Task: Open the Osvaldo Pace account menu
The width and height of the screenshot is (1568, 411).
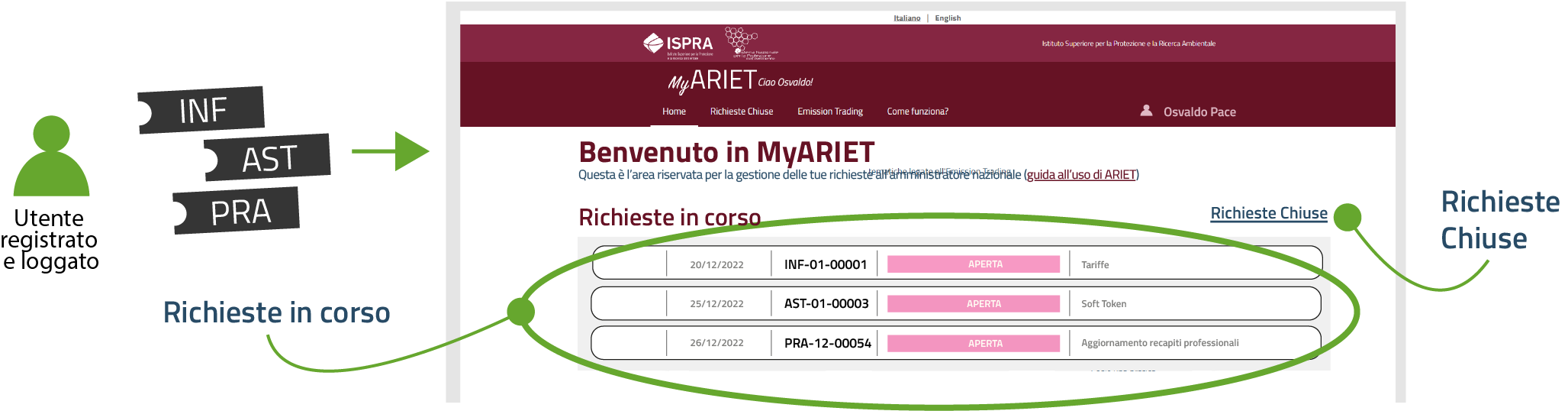Action: (x=1199, y=112)
